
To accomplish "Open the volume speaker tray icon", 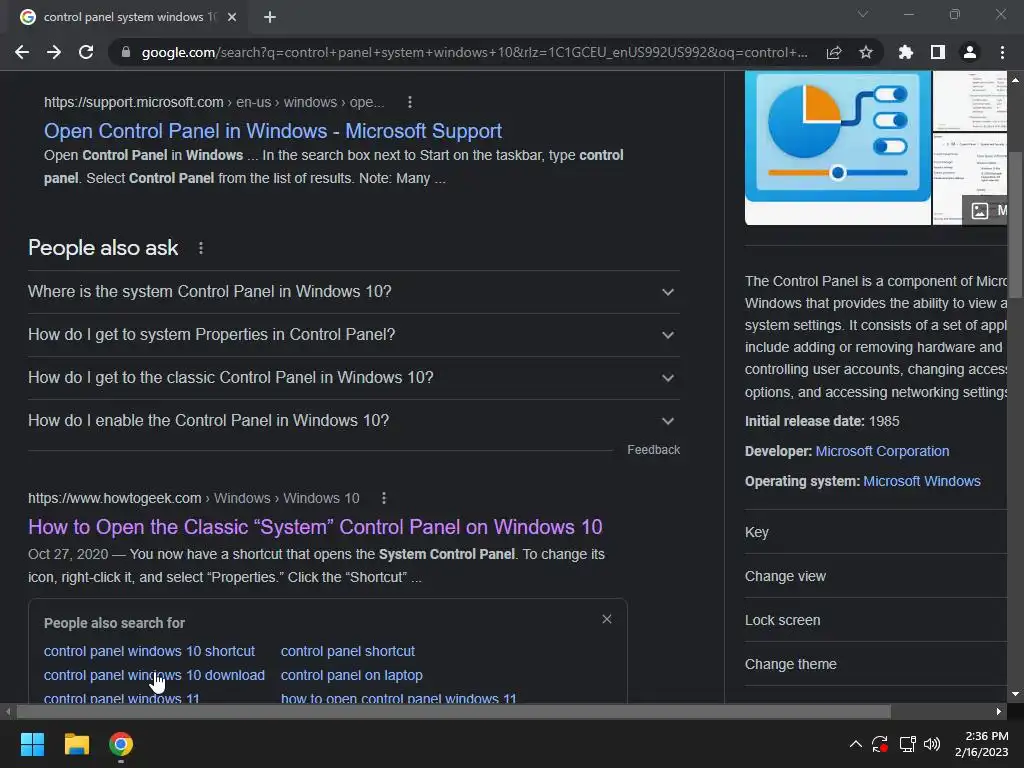I will click(932, 744).
